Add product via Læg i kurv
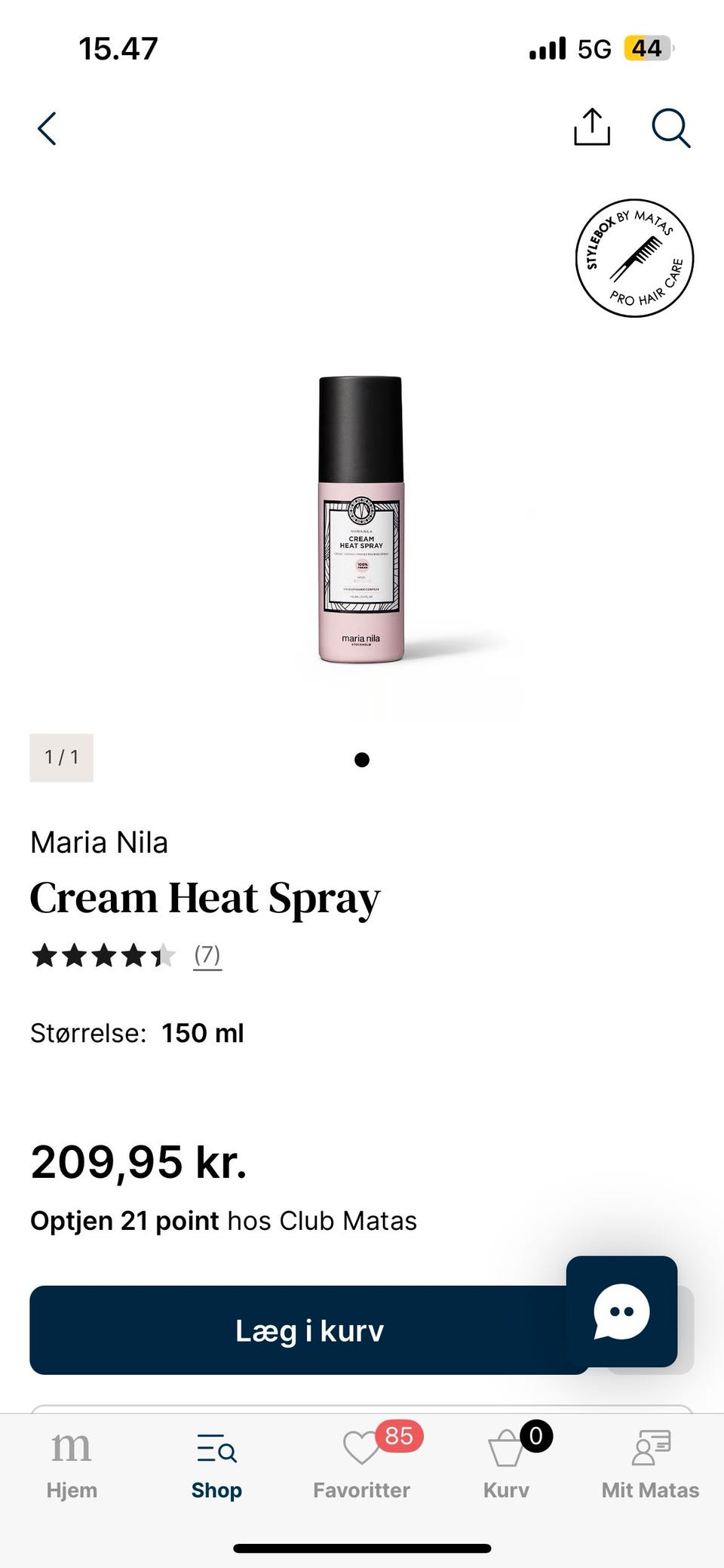 click(x=309, y=1330)
